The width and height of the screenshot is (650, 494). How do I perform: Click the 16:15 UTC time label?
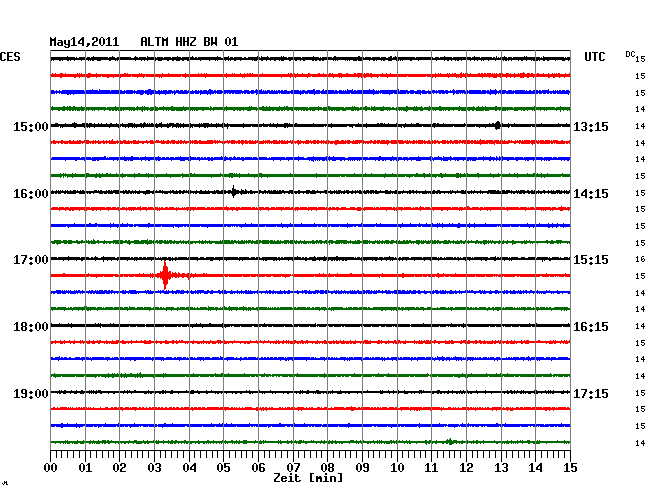tap(591, 327)
